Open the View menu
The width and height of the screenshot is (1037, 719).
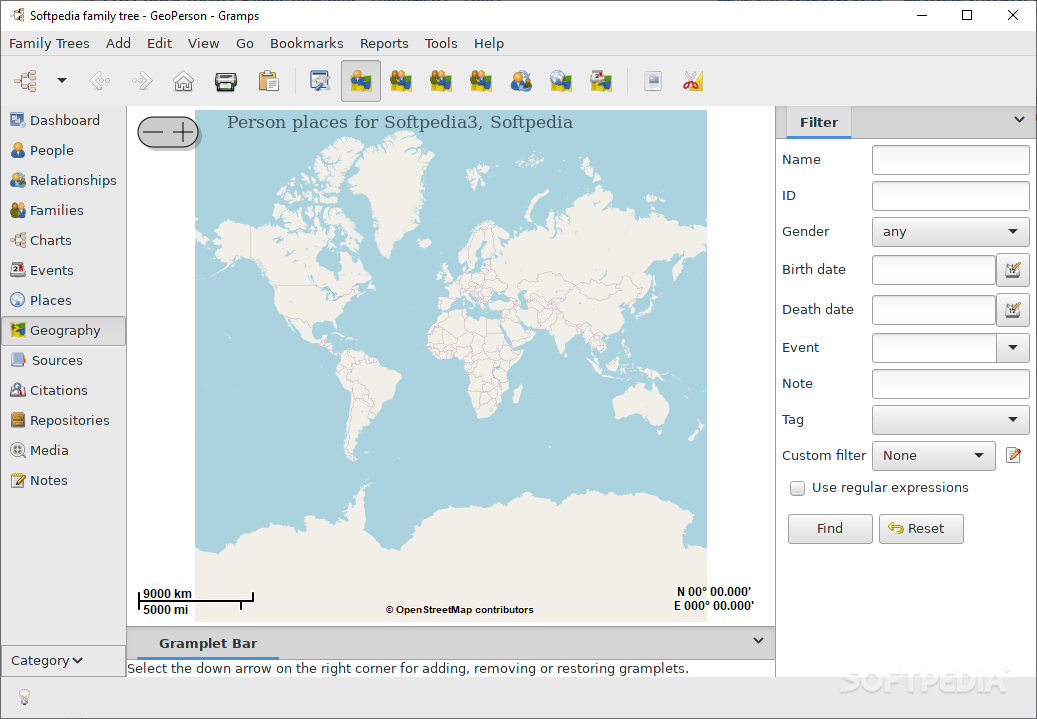[x=203, y=44]
